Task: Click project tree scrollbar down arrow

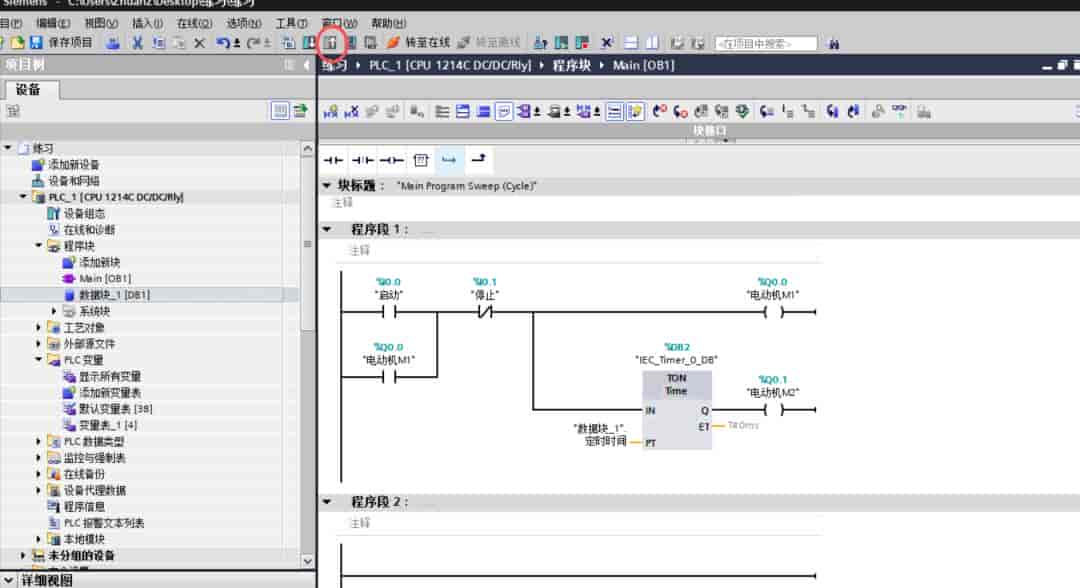Action: point(307,561)
